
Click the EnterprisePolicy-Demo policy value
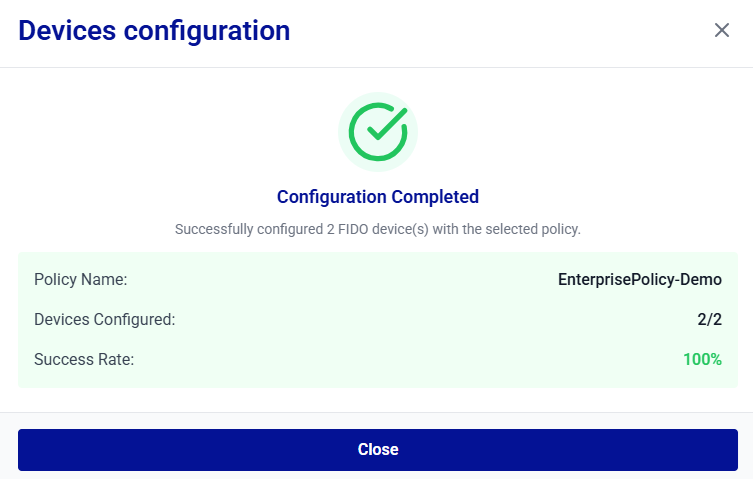pyautogui.click(x=639, y=280)
